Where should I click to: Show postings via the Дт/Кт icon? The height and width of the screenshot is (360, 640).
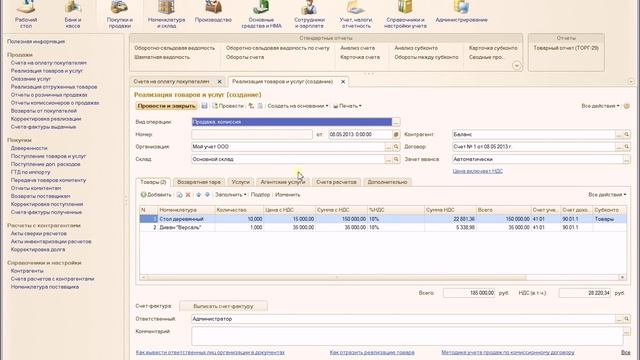[x=251, y=106]
